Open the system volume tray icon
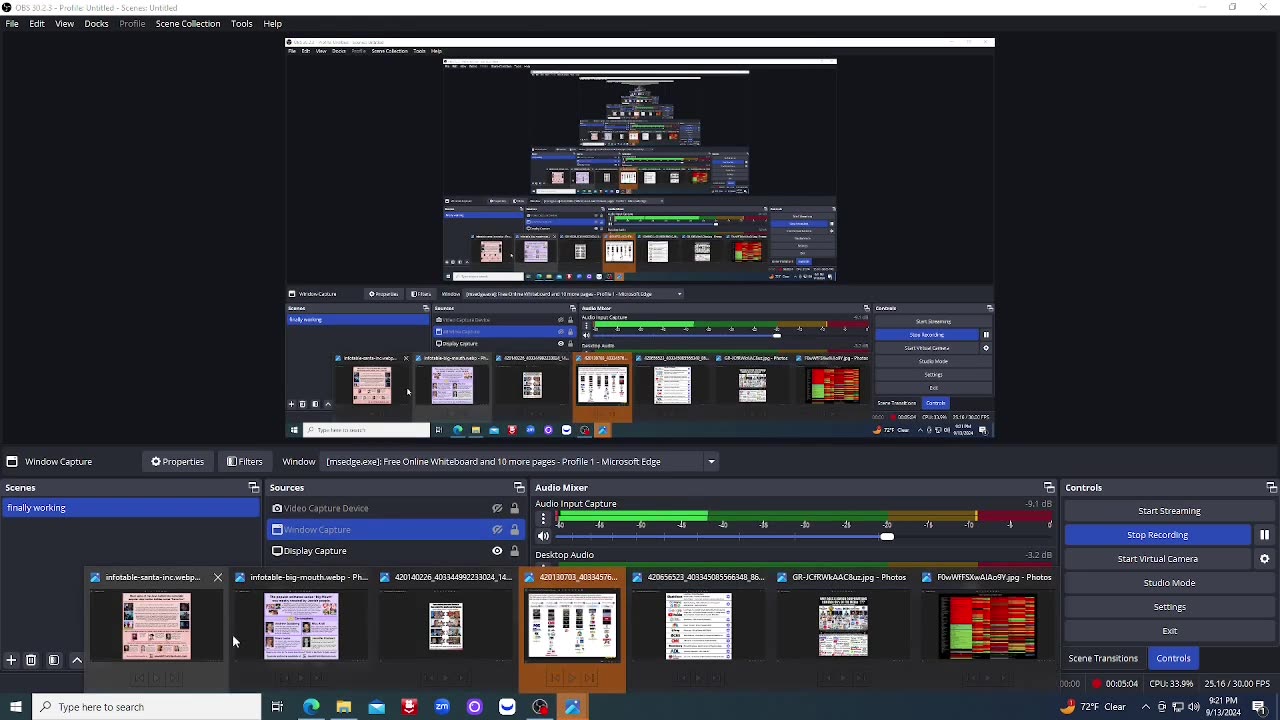The height and width of the screenshot is (720, 1280). point(1194,707)
